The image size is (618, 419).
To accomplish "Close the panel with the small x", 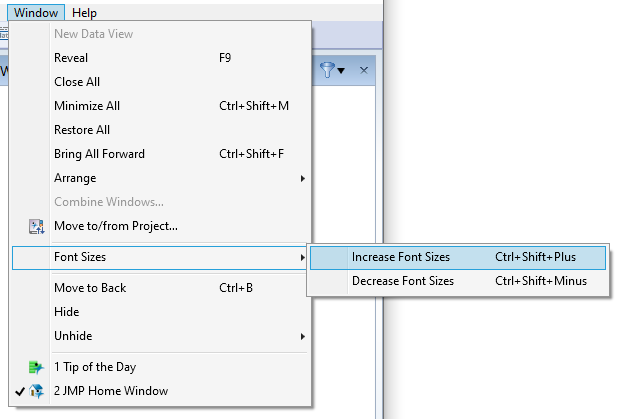I will 364,70.
